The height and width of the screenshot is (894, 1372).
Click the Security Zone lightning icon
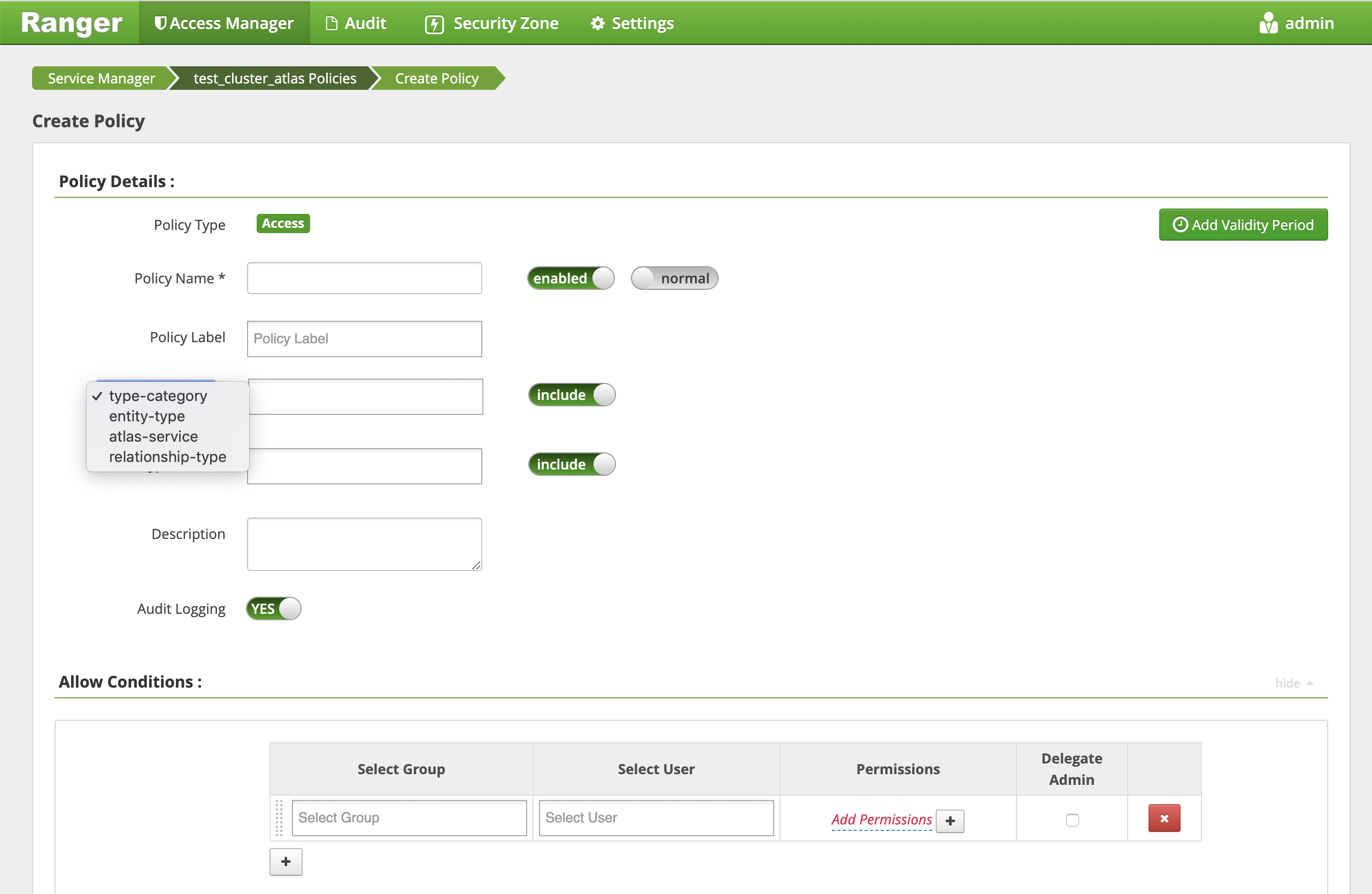pos(434,24)
